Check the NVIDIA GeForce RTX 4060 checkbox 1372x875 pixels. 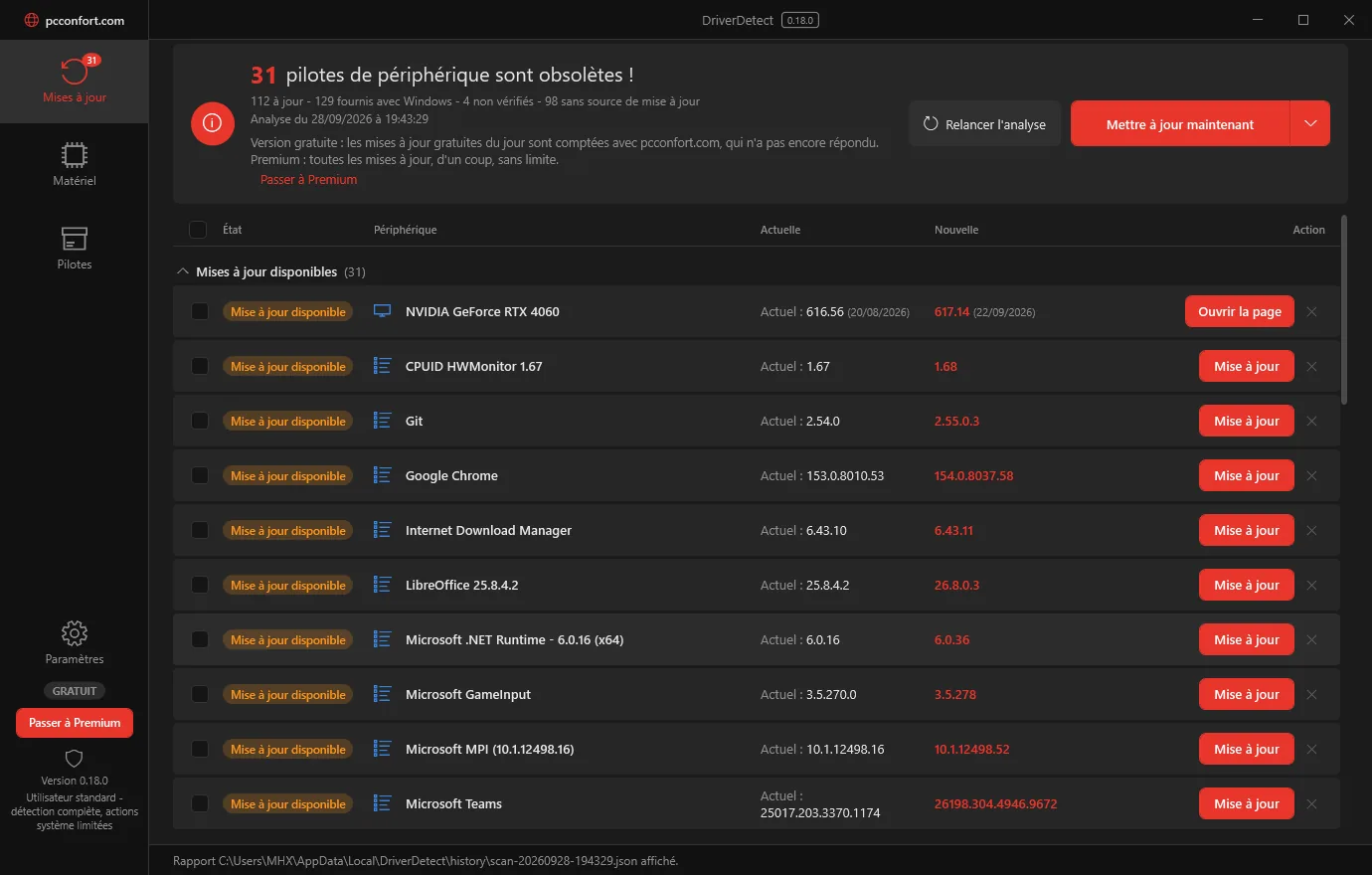[x=200, y=311]
